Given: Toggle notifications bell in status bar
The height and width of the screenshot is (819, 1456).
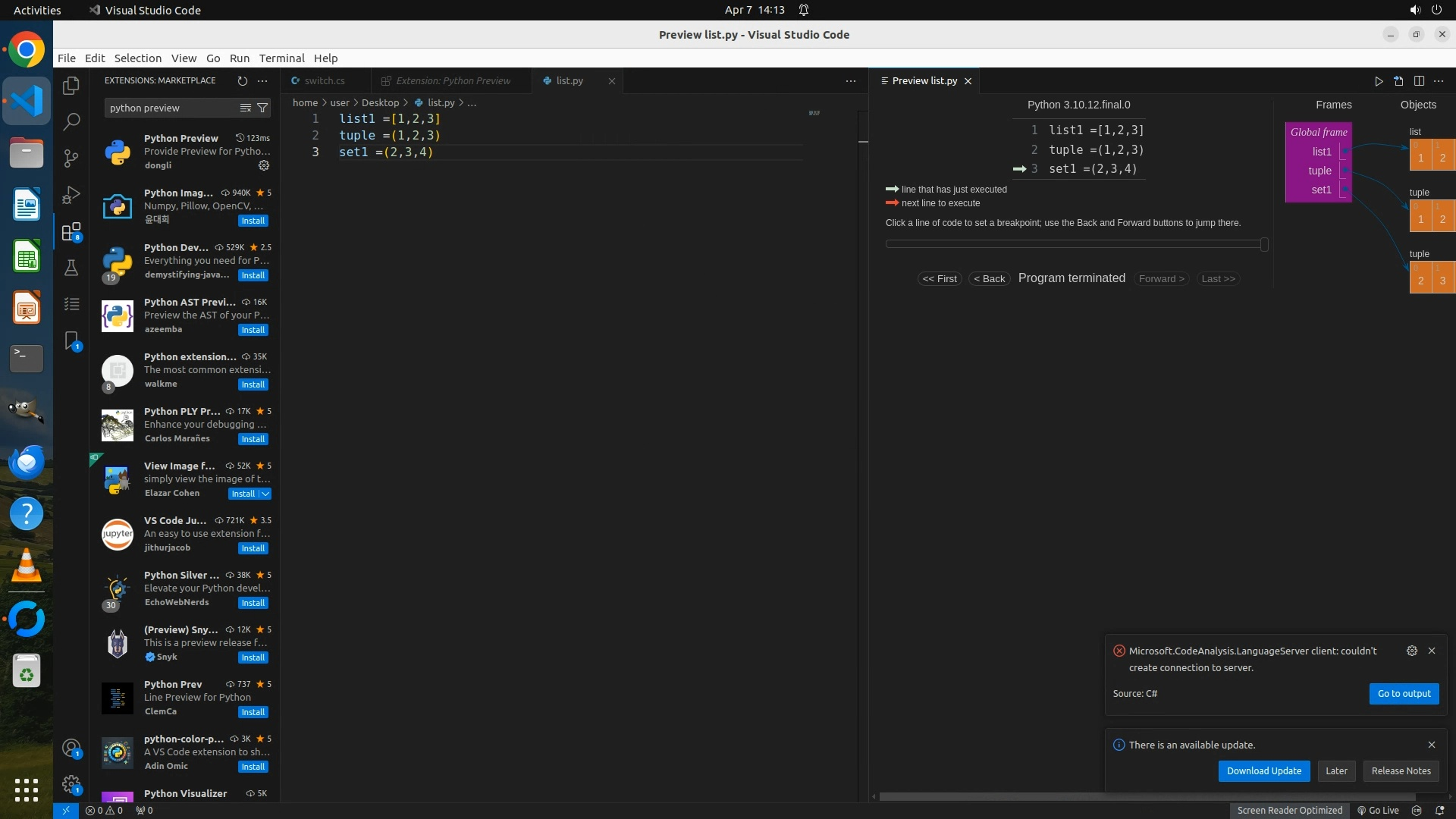Looking at the screenshot, I should pos(1439,810).
